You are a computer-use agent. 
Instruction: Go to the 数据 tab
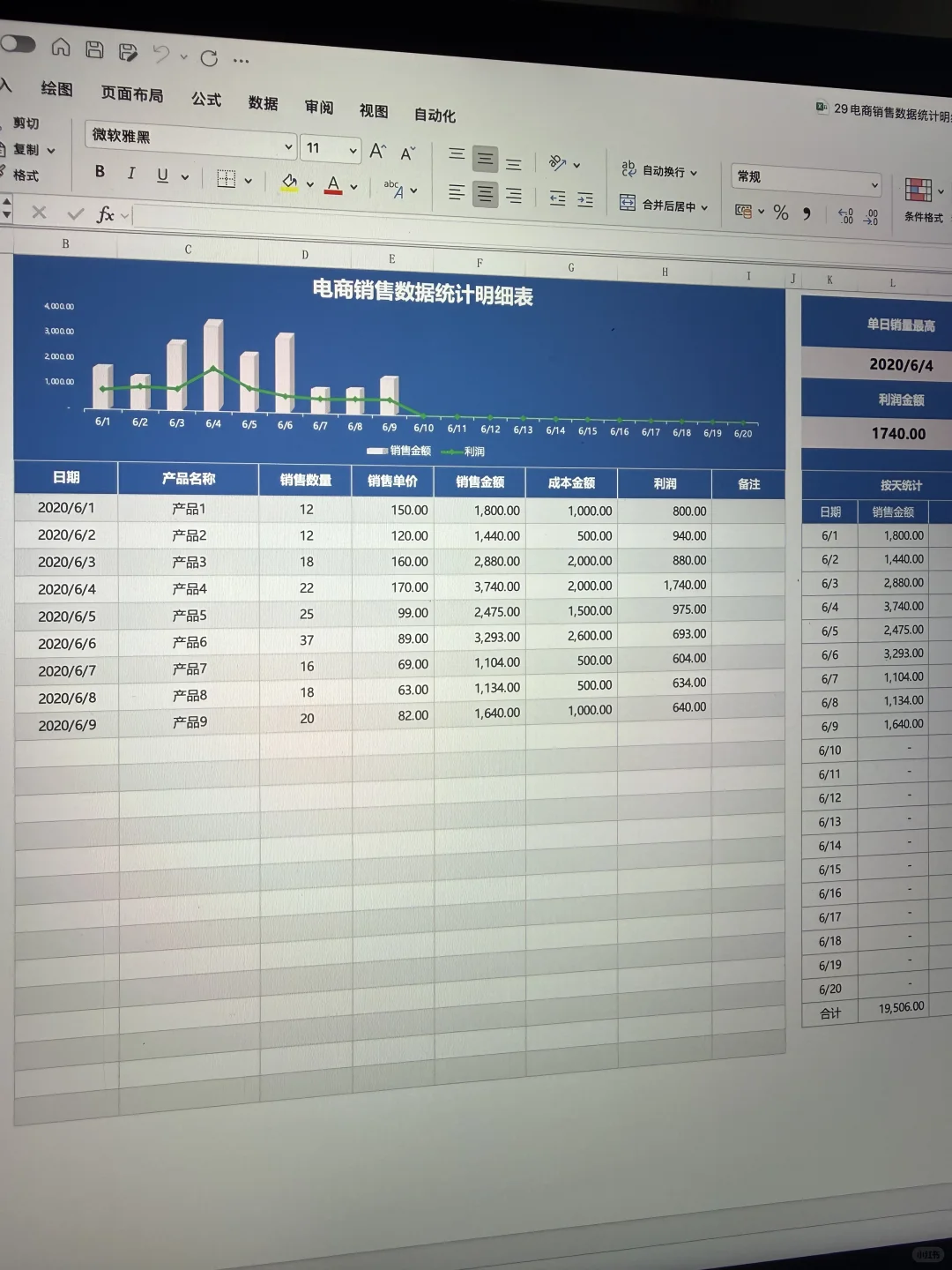263,103
